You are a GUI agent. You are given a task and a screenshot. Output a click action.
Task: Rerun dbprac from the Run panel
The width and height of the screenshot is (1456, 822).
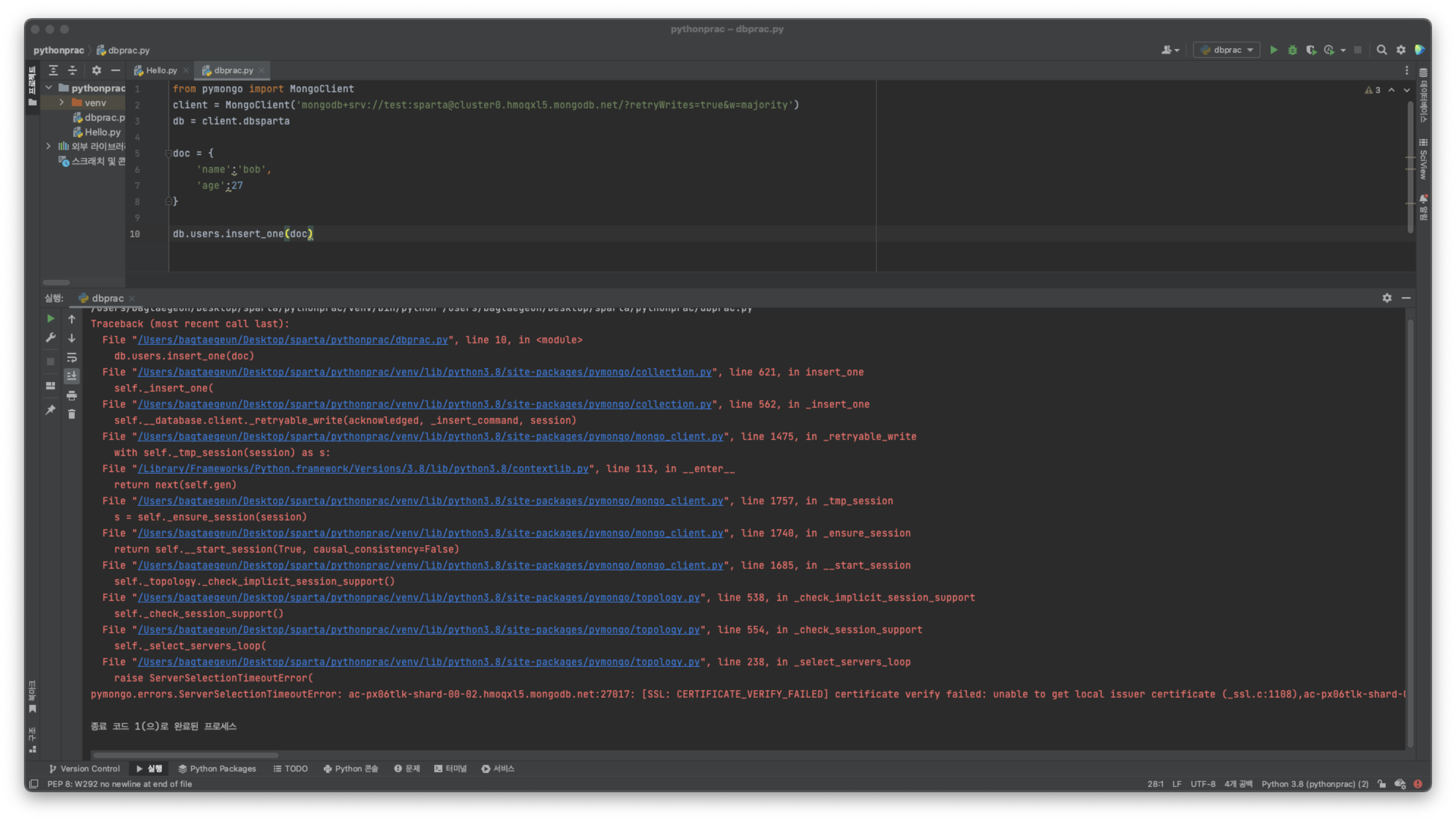(x=50, y=319)
